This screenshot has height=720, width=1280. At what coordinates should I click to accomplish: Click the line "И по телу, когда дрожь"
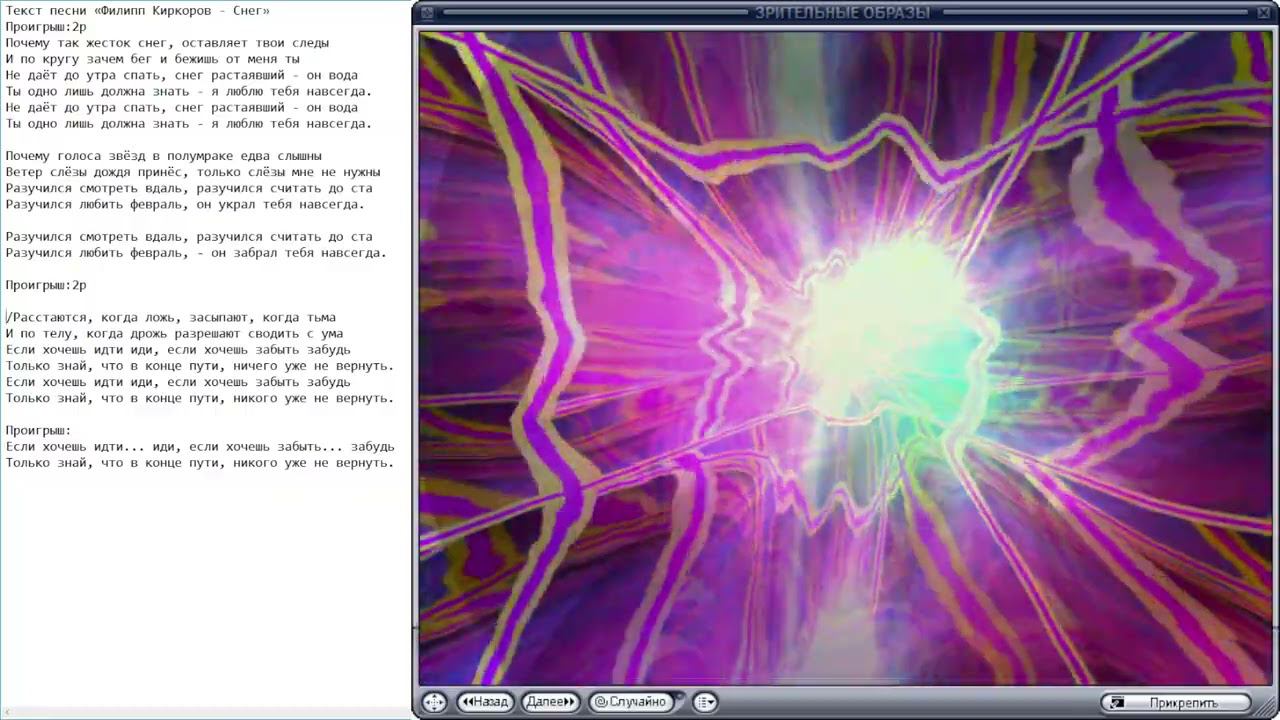(x=174, y=333)
